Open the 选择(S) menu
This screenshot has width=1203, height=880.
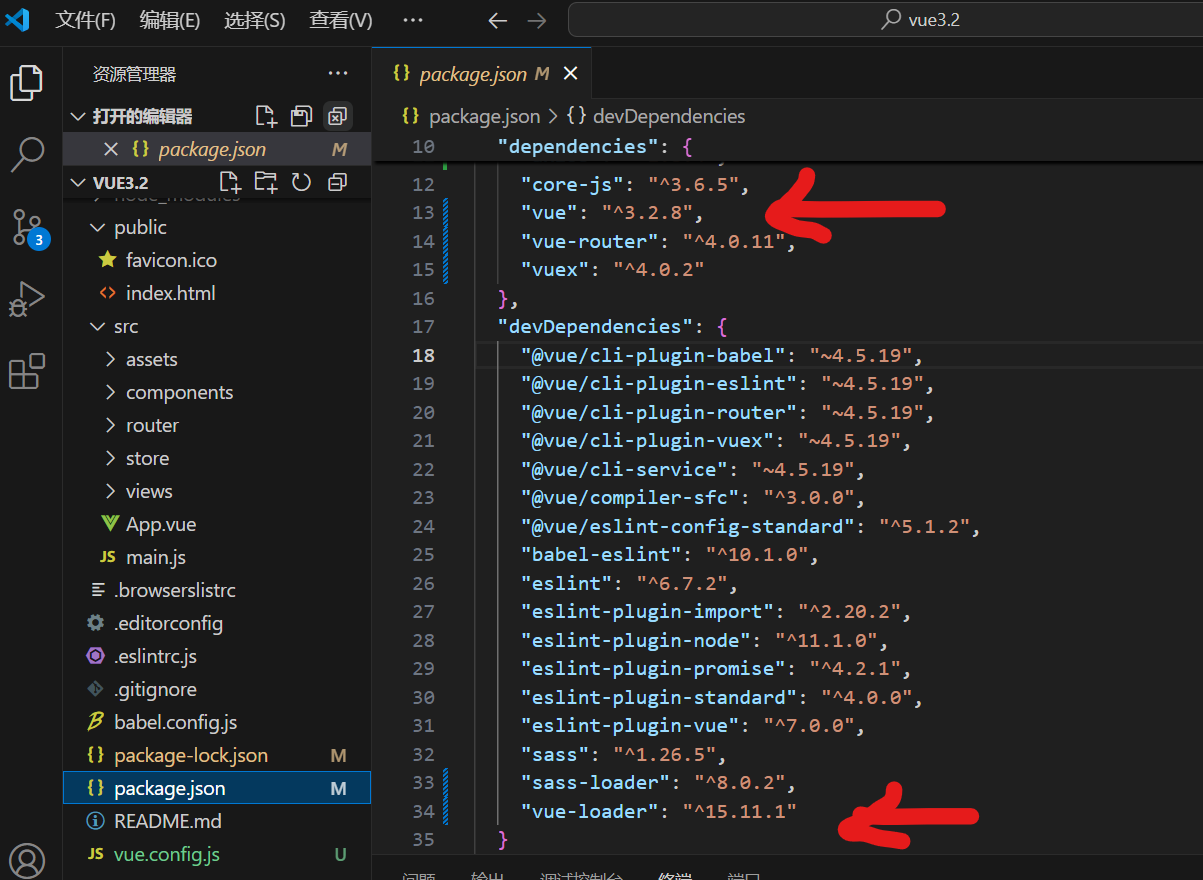(255, 20)
